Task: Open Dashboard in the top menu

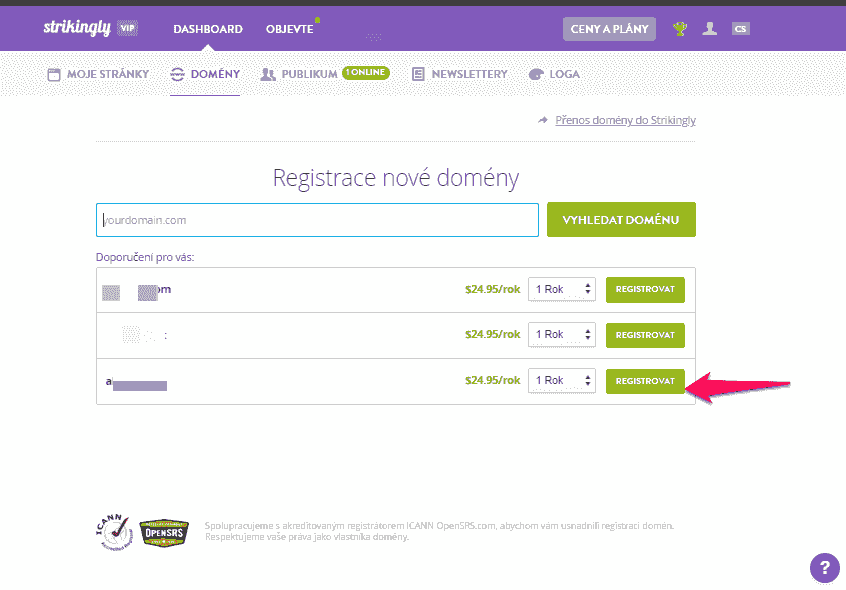Action: (208, 29)
